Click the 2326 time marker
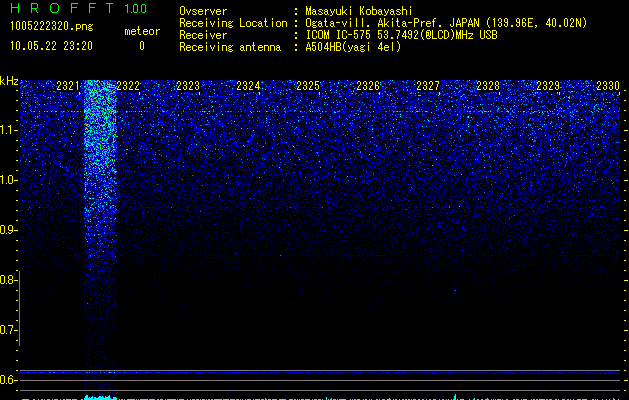The width and height of the screenshot is (629, 400). pos(368,86)
